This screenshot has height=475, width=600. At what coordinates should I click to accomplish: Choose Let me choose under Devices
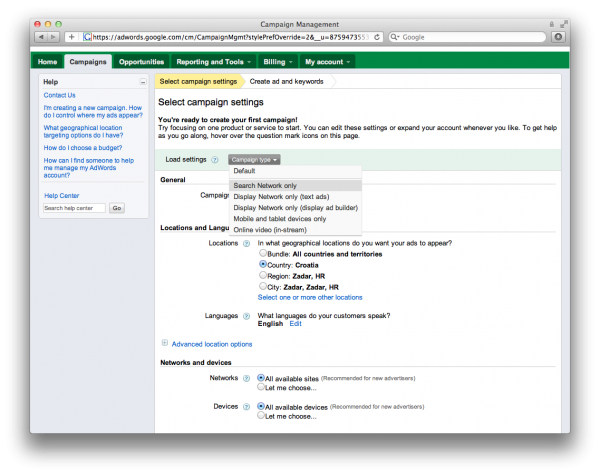[x=261, y=415]
